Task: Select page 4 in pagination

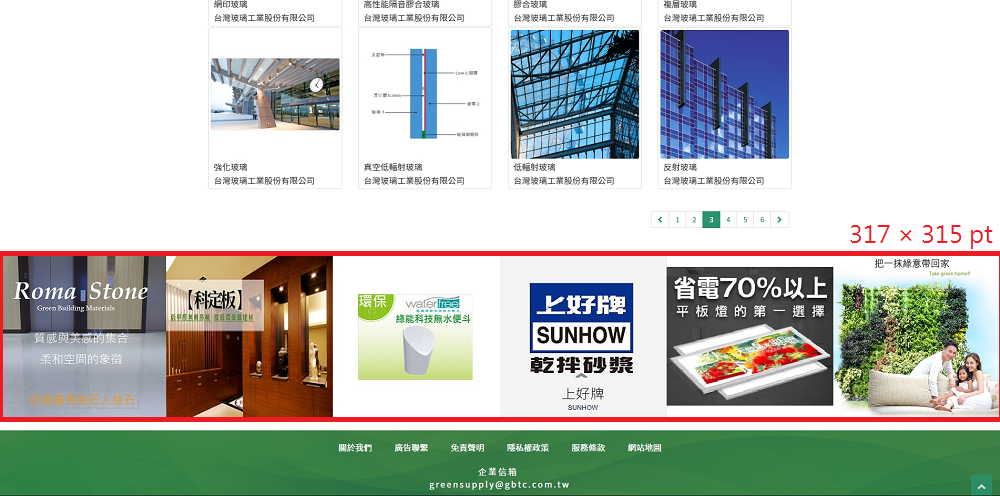Action: pyautogui.click(x=728, y=220)
